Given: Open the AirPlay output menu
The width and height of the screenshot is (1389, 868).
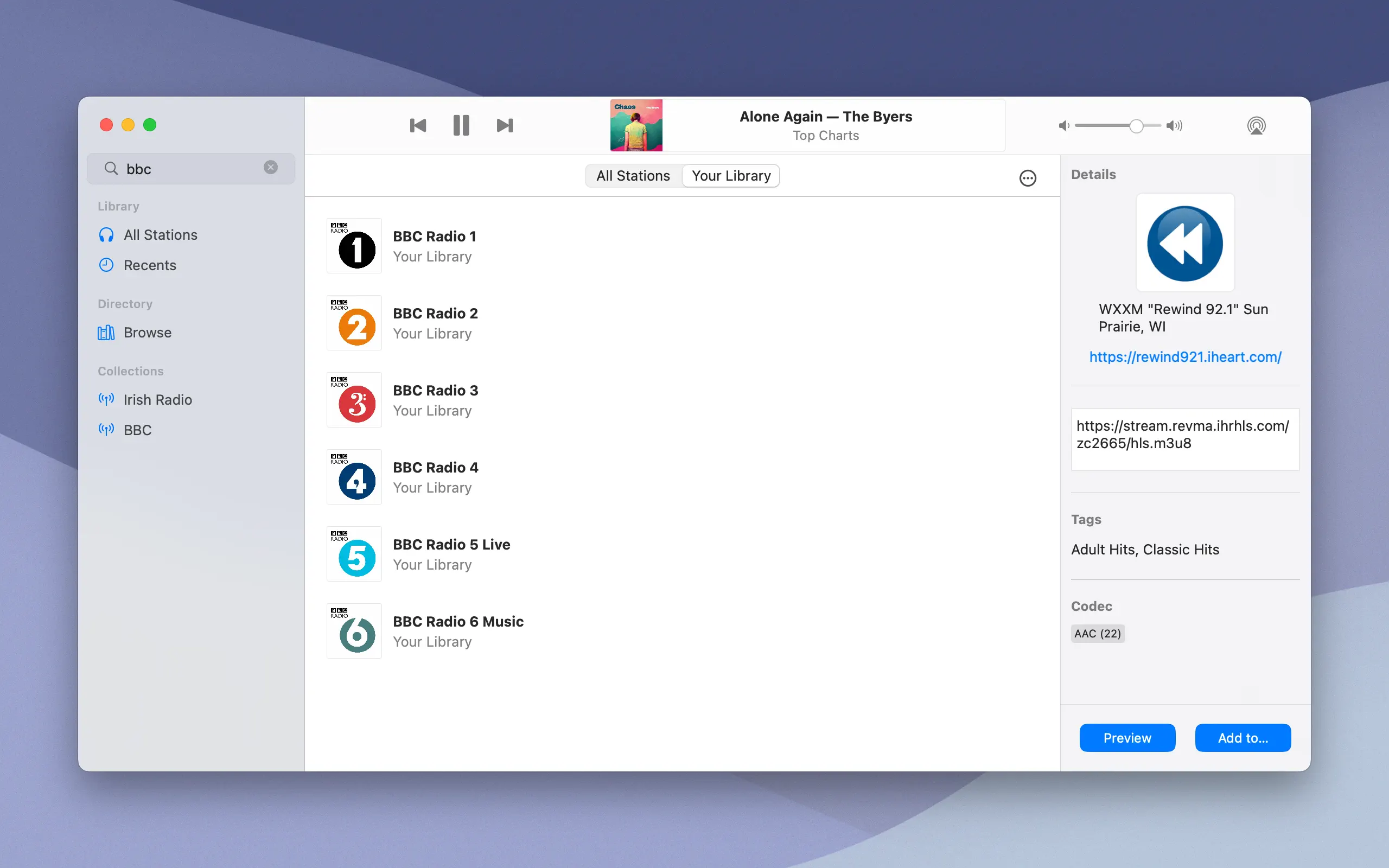Looking at the screenshot, I should tap(1256, 125).
